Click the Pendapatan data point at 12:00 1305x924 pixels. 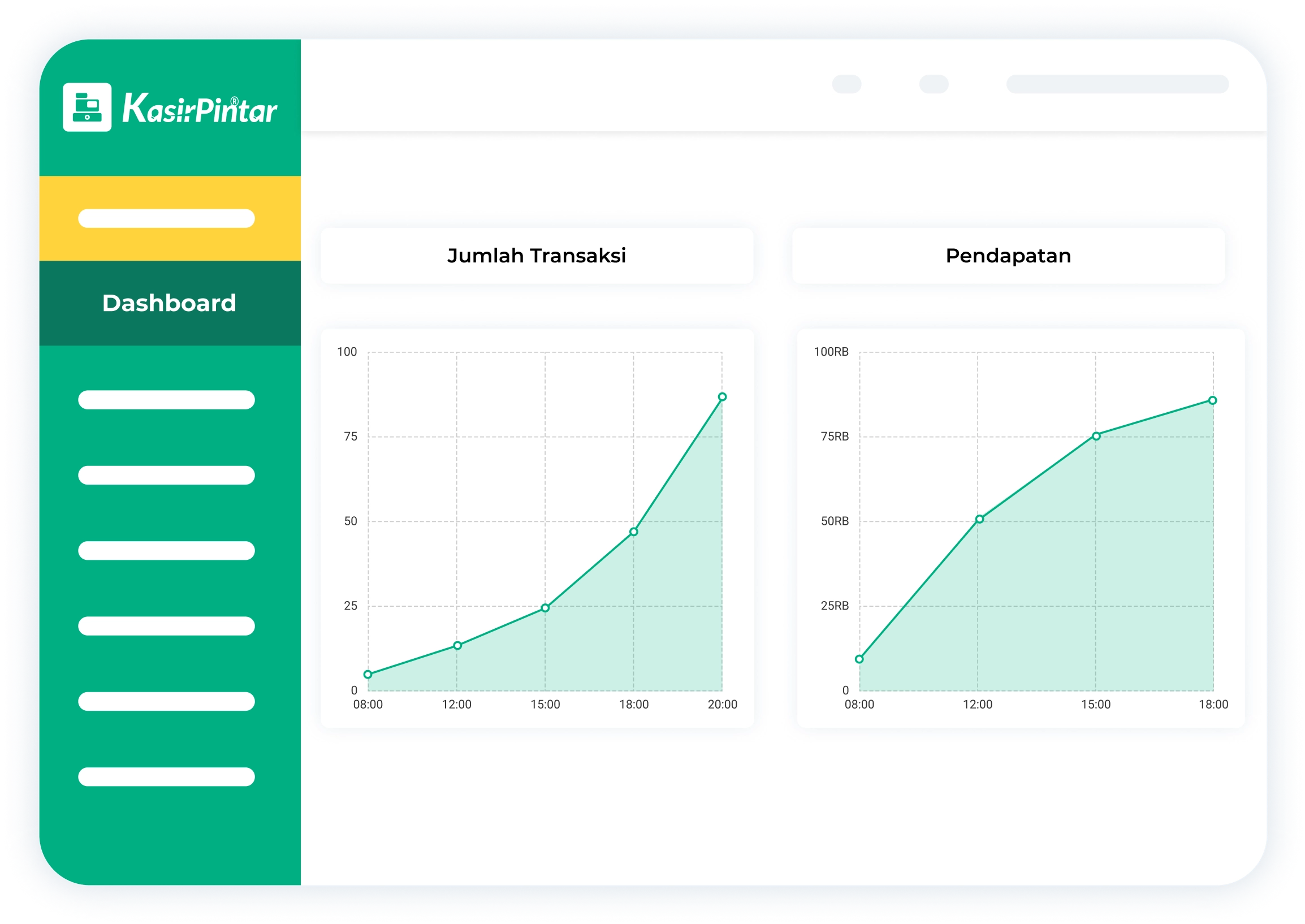point(979,519)
